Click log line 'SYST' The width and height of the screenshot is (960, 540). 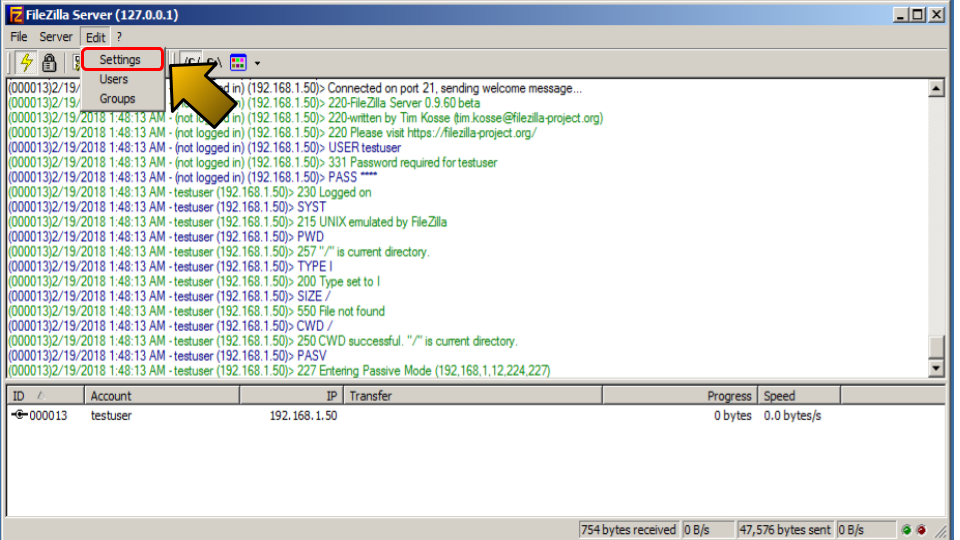[x=167, y=207]
